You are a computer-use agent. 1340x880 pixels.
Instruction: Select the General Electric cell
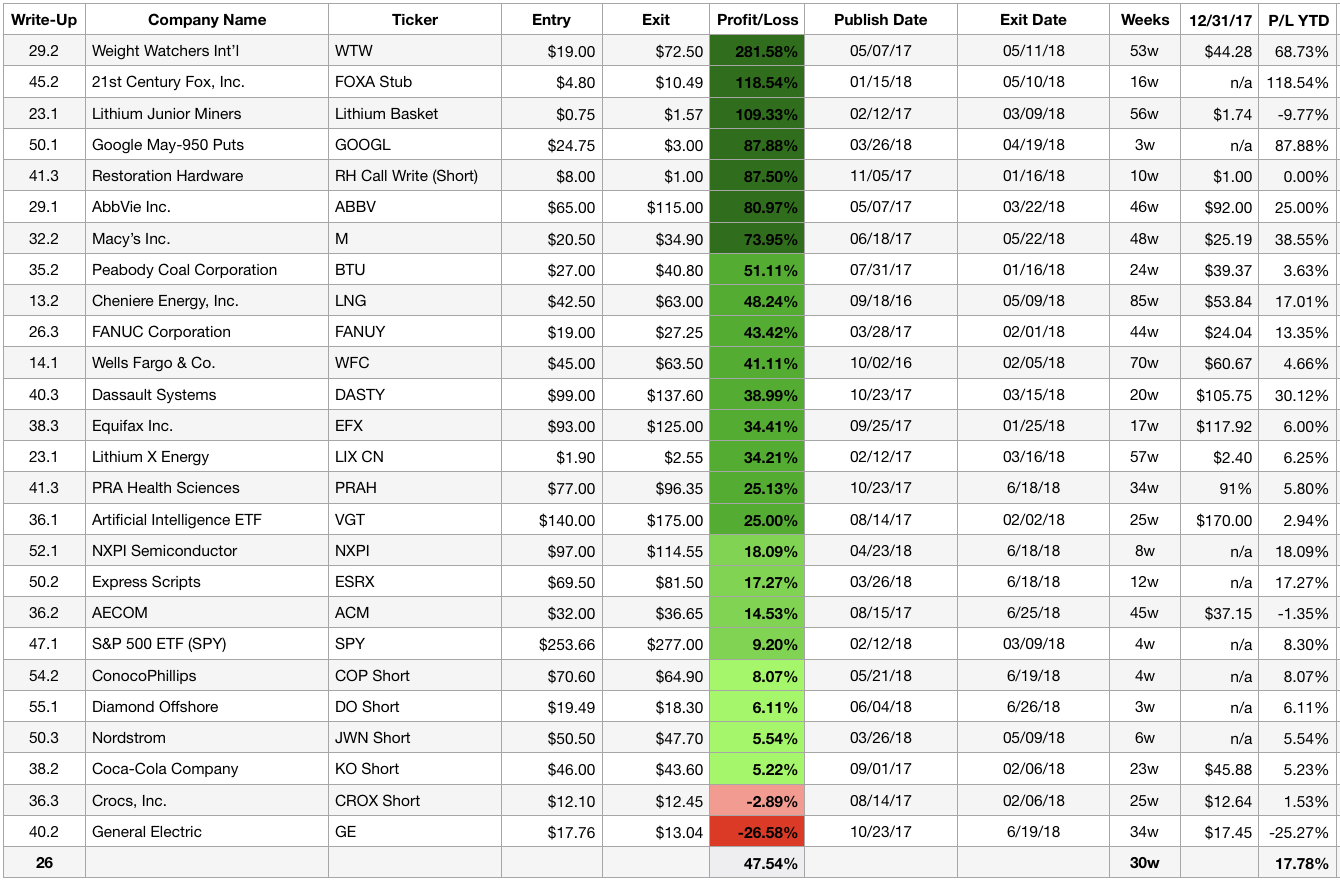click(207, 832)
